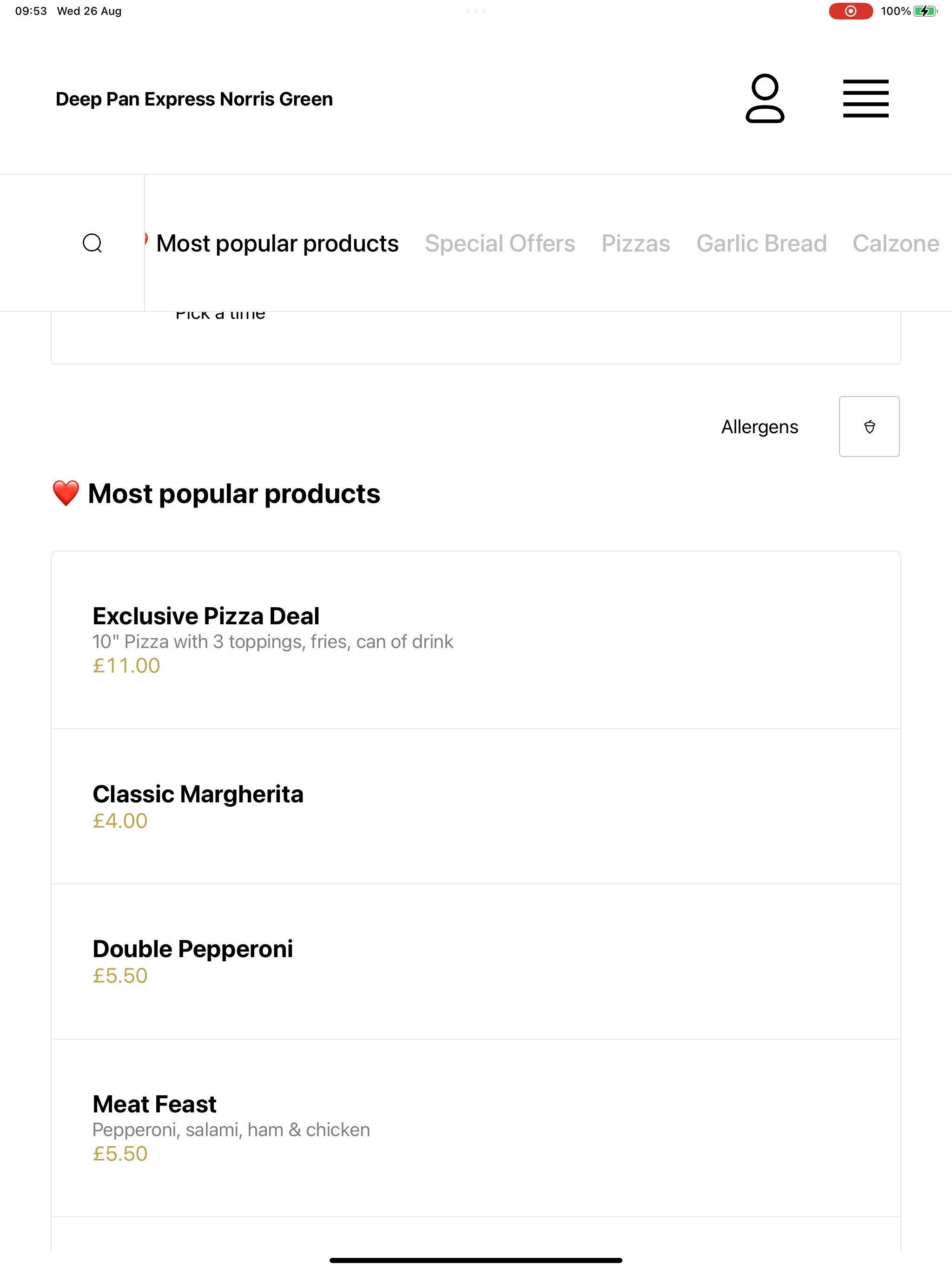Pick the Meat Feast pizza
The image size is (952, 1270).
point(476,1128)
